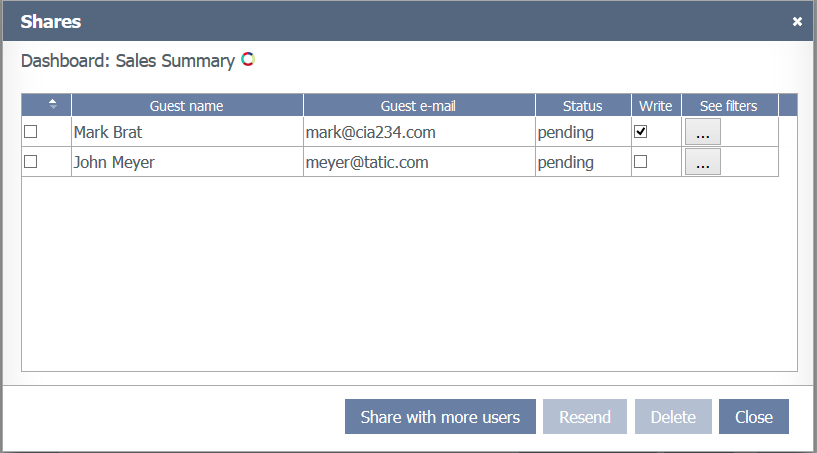The width and height of the screenshot is (817, 453).
Task: Select the John Meyer row checkbox
Action: point(31,162)
